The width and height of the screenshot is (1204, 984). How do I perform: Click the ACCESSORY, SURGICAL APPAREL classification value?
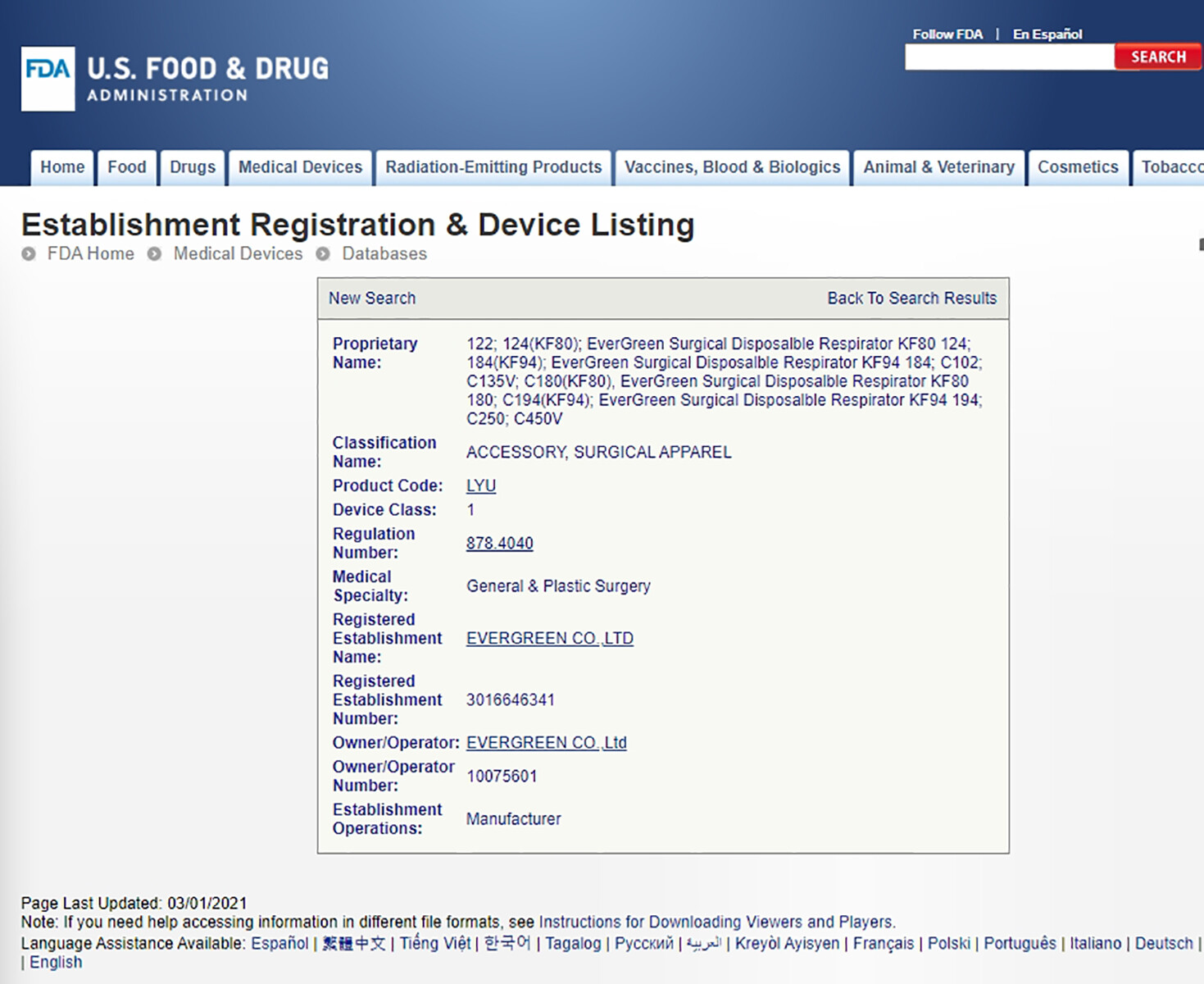pyautogui.click(x=599, y=452)
